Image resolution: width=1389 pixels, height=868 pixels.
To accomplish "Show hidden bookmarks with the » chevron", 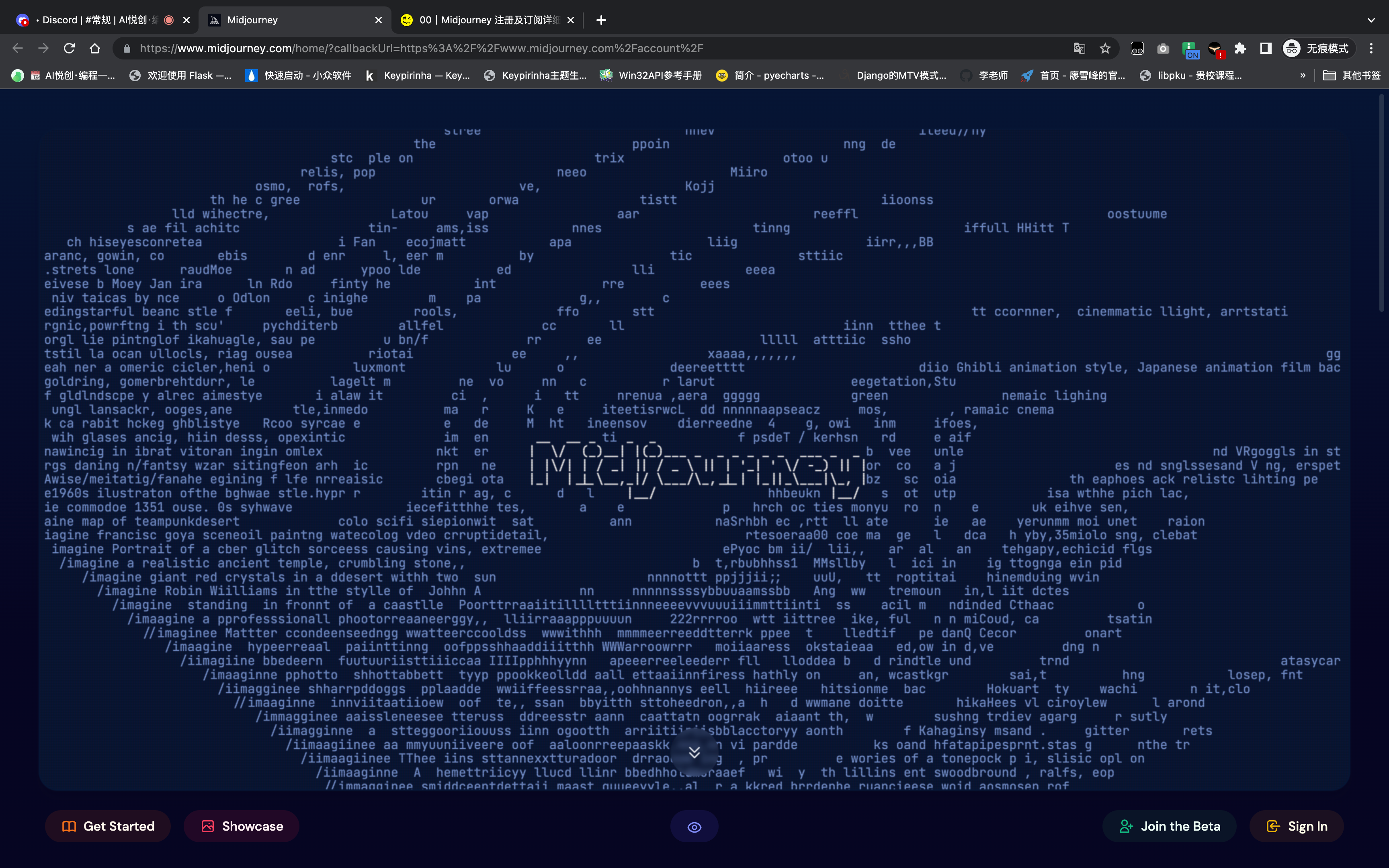I will [x=1302, y=75].
